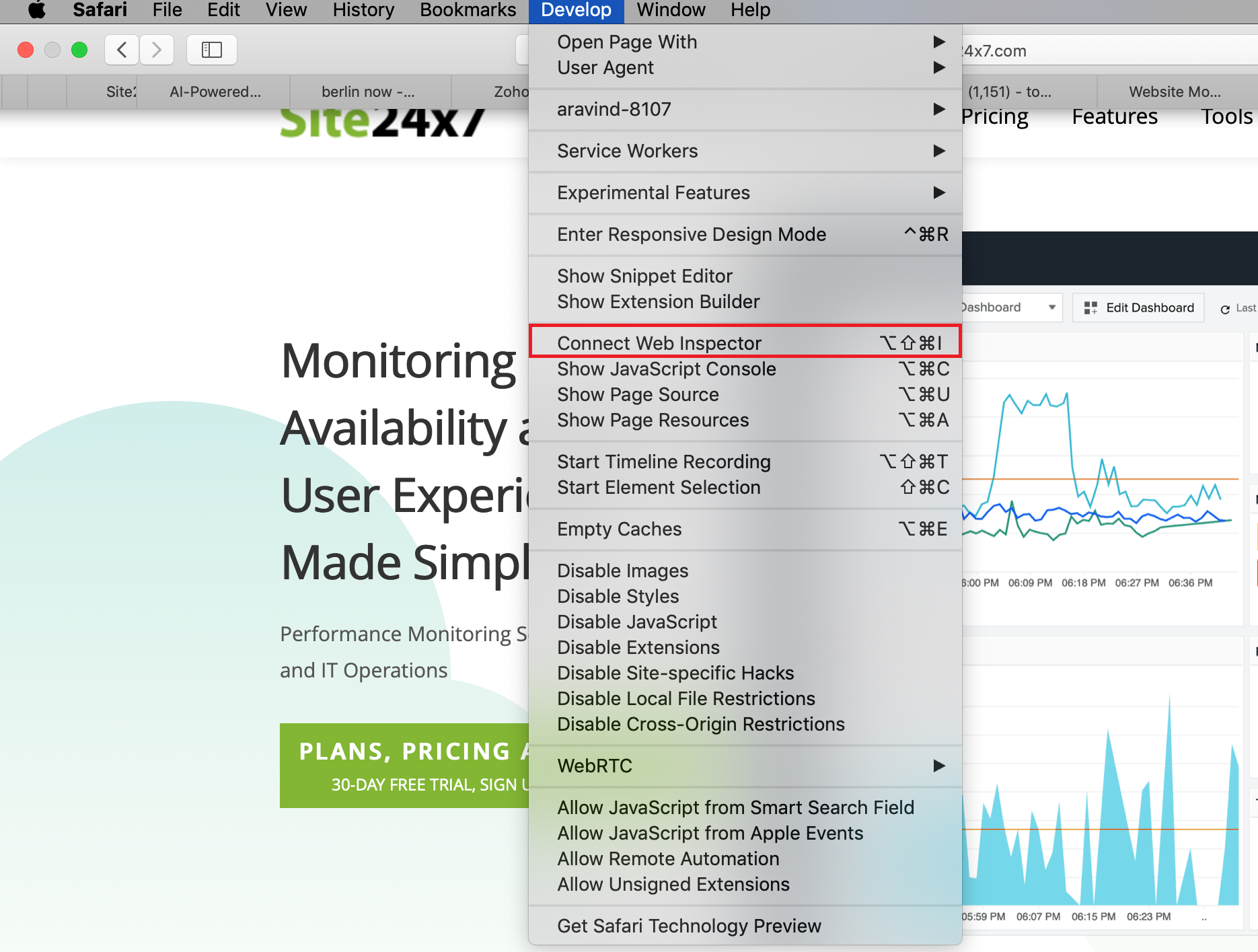Toggle Allow JavaScript from Apple Events
Image resolution: width=1258 pixels, height=952 pixels.
tap(745, 833)
